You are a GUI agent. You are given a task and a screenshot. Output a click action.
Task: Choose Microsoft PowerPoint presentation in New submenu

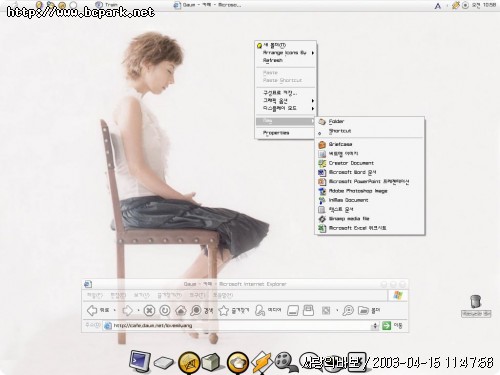click(370, 182)
